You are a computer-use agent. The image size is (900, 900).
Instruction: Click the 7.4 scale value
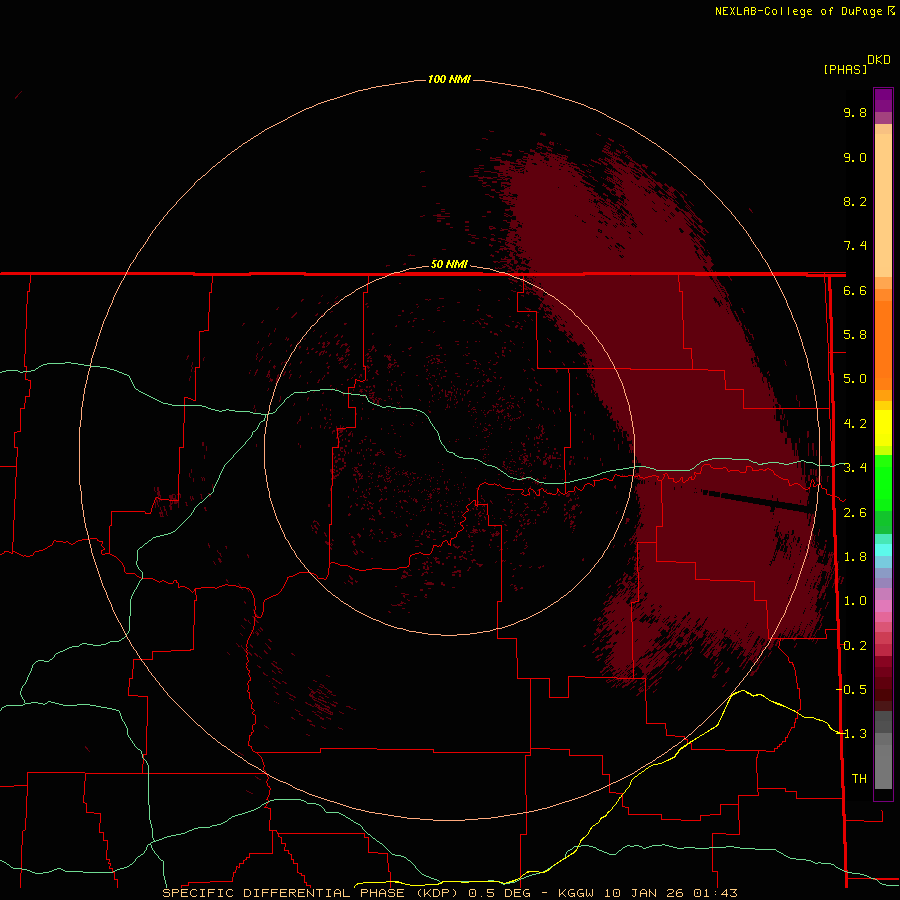(x=855, y=246)
